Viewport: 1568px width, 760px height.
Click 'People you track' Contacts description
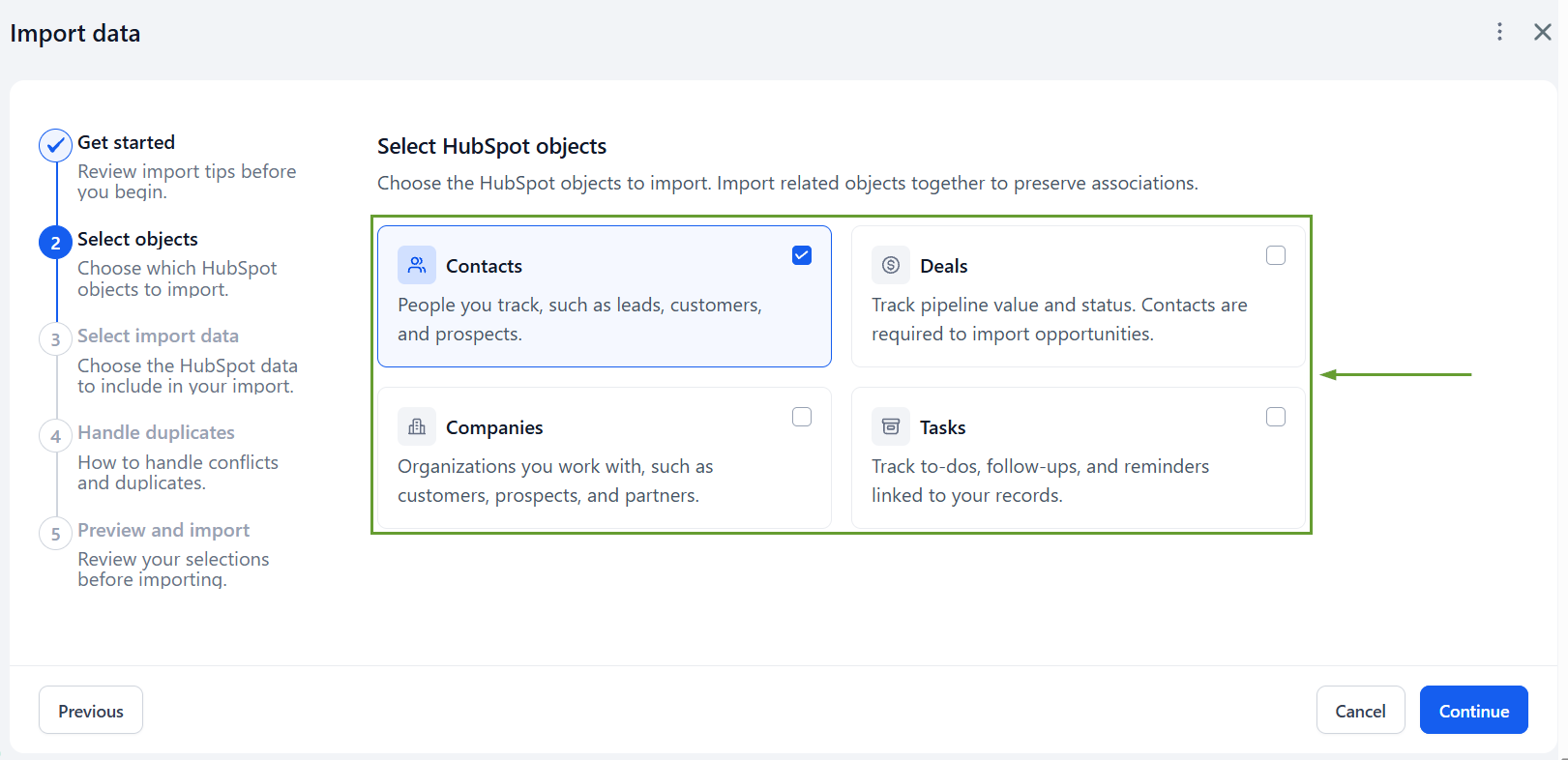(579, 319)
